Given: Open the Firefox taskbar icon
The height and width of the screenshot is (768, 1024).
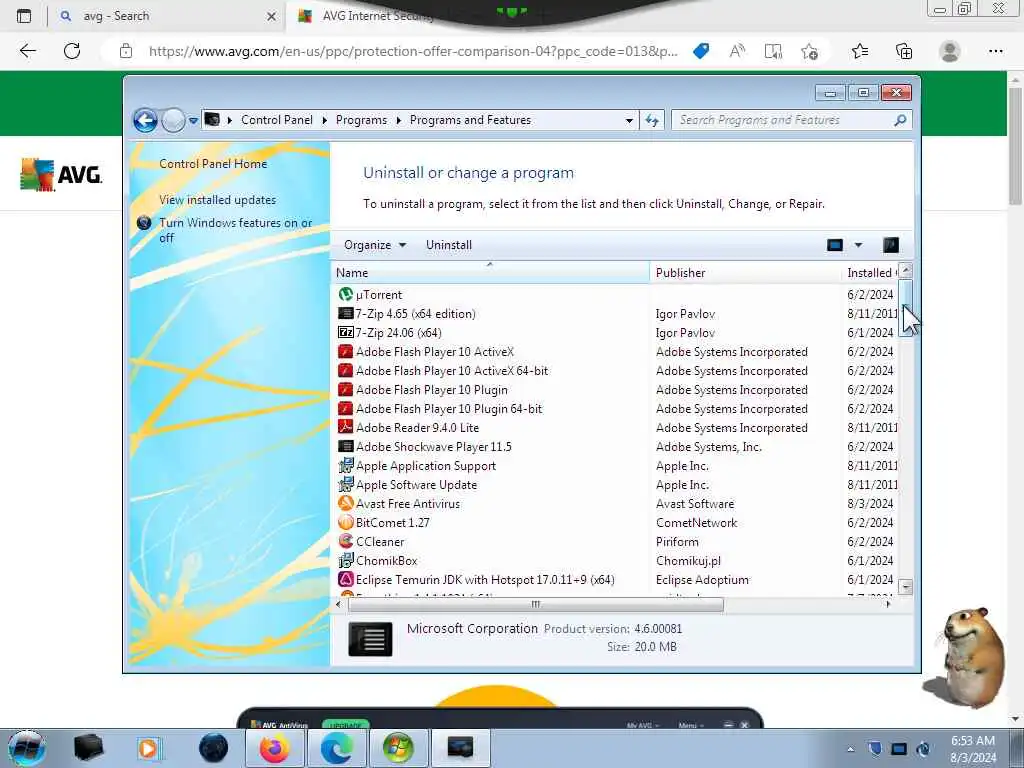Looking at the screenshot, I should [274, 748].
